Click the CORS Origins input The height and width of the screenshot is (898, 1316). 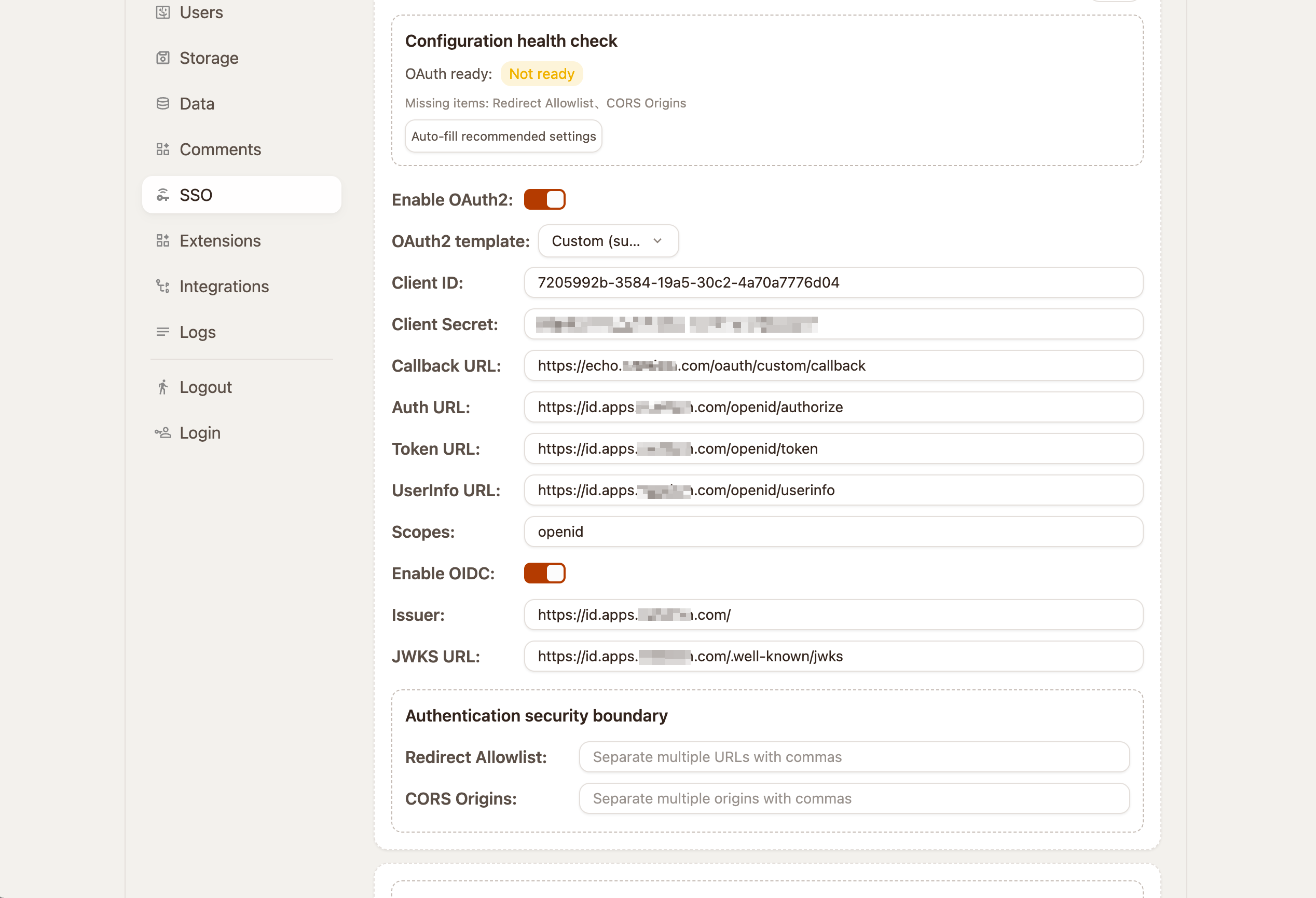854,798
